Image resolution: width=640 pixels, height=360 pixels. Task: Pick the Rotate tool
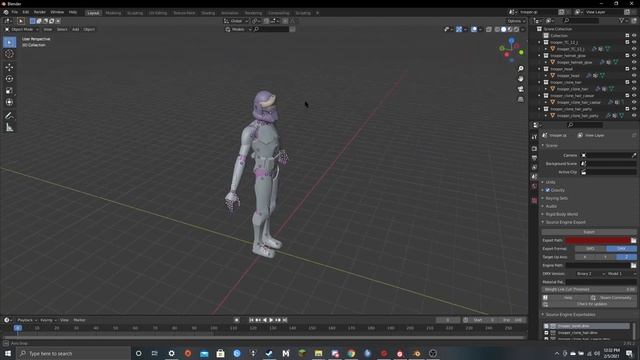click(x=9, y=79)
